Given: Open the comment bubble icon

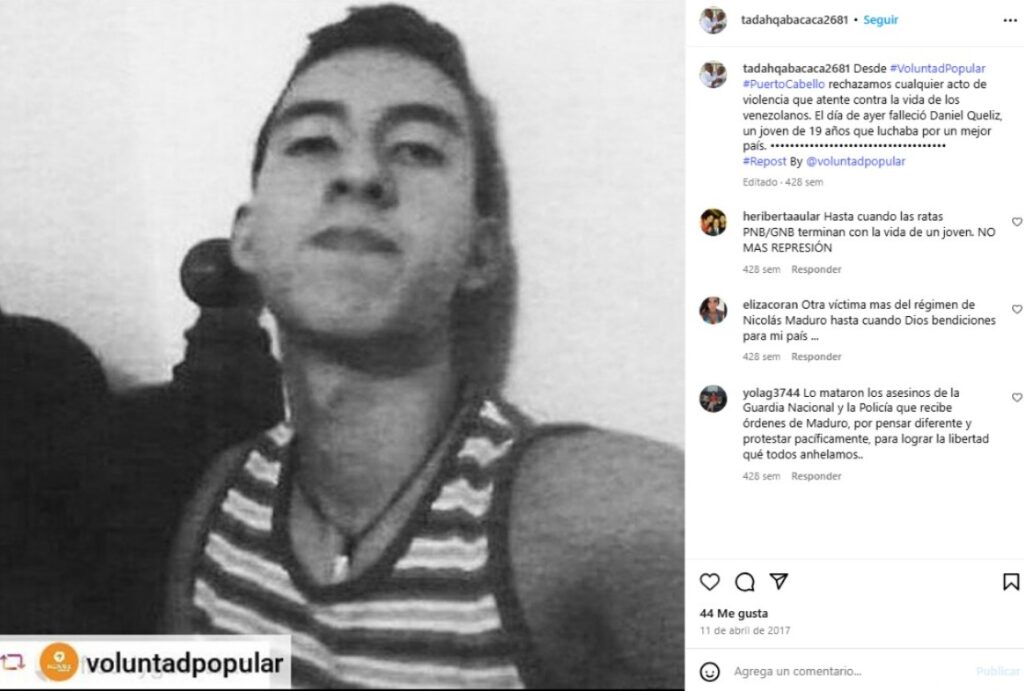Looking at the screenshot, I should click(744, 581).
